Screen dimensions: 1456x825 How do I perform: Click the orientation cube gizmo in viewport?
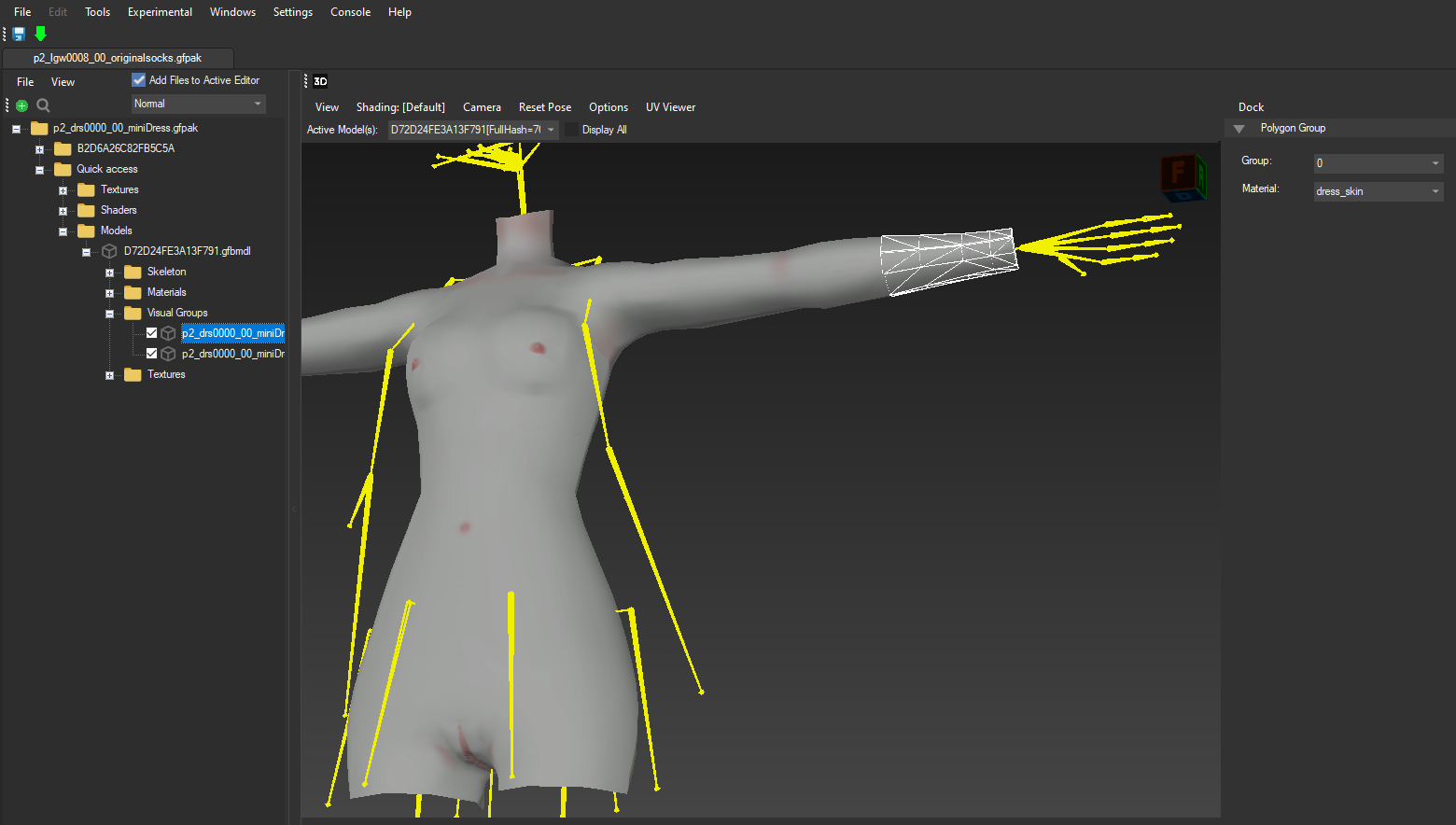tap(1183, 177)
